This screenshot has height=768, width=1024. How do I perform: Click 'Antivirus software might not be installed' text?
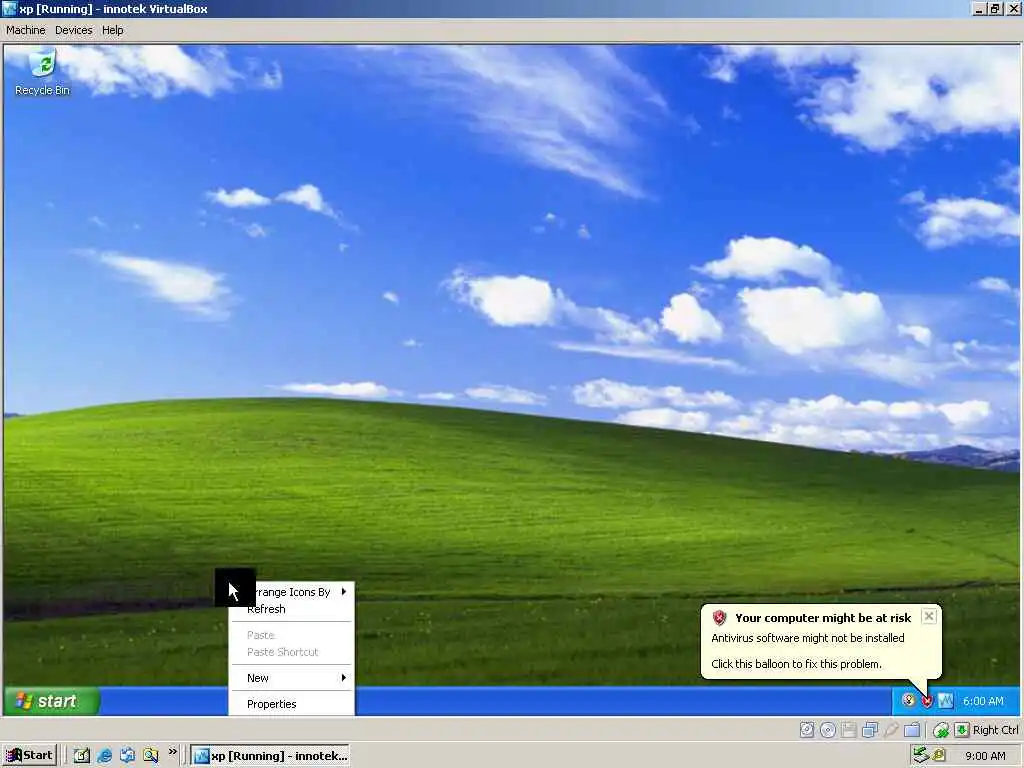(x=808, y=638)
